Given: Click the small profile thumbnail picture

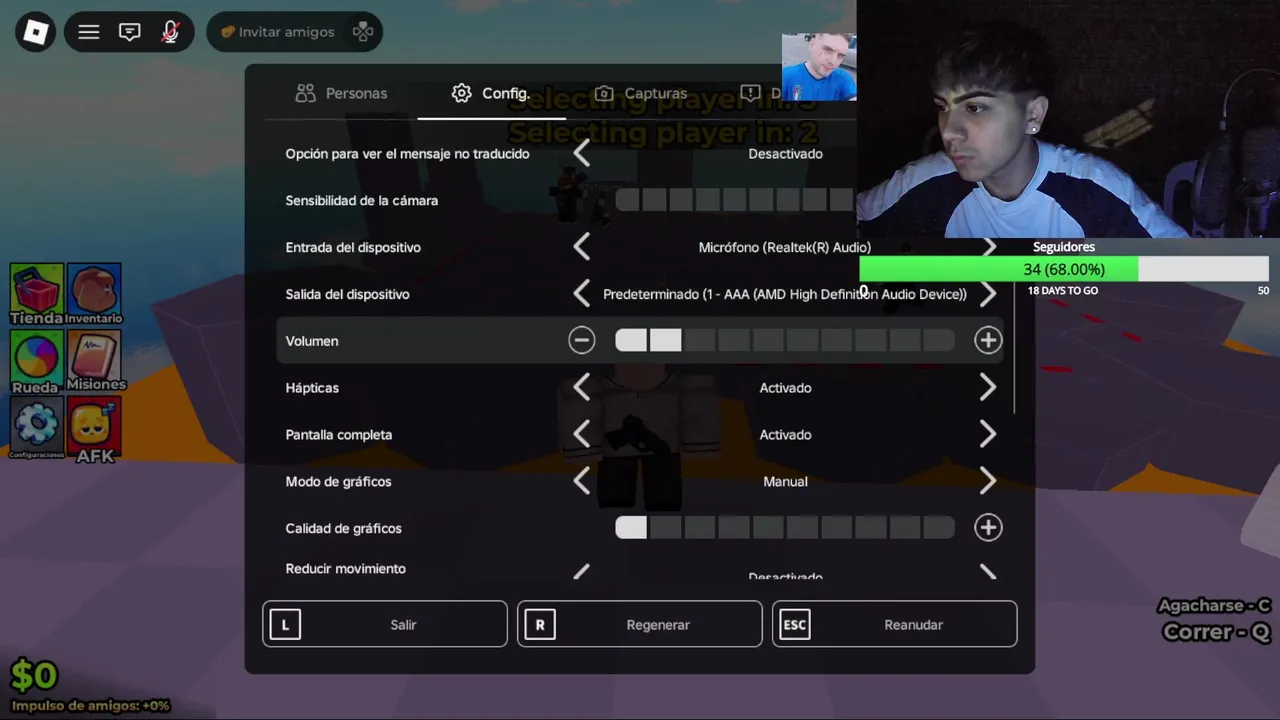Looking at the screenshot, I should click(819, 67).
